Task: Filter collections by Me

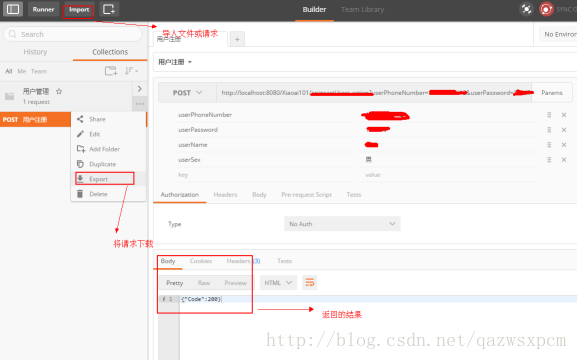Action: coord(22,71)
